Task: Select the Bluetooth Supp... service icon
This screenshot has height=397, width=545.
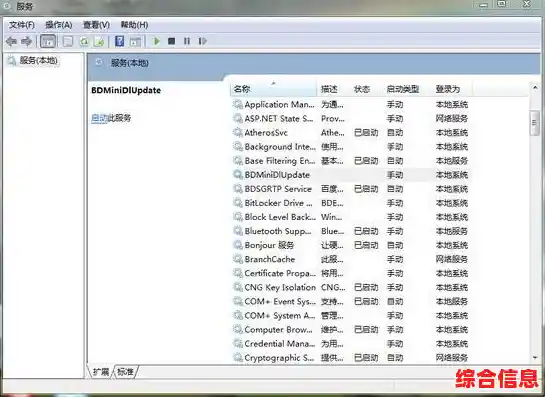Action: pyautogui.click(x=238, y=231)
